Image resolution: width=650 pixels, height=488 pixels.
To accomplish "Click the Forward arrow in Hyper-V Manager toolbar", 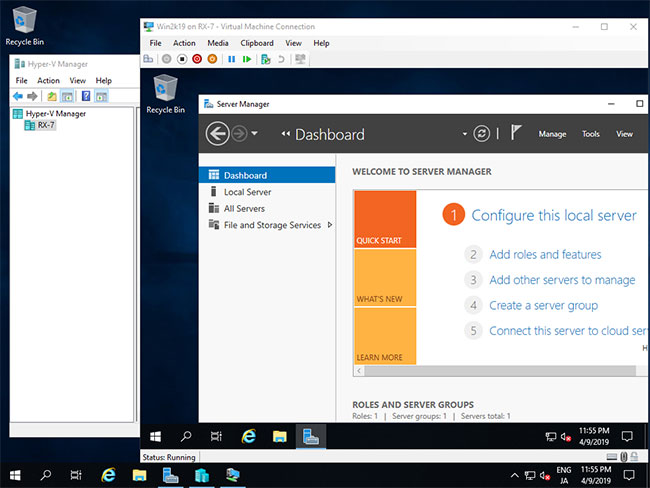I will [x=32, y=97].
